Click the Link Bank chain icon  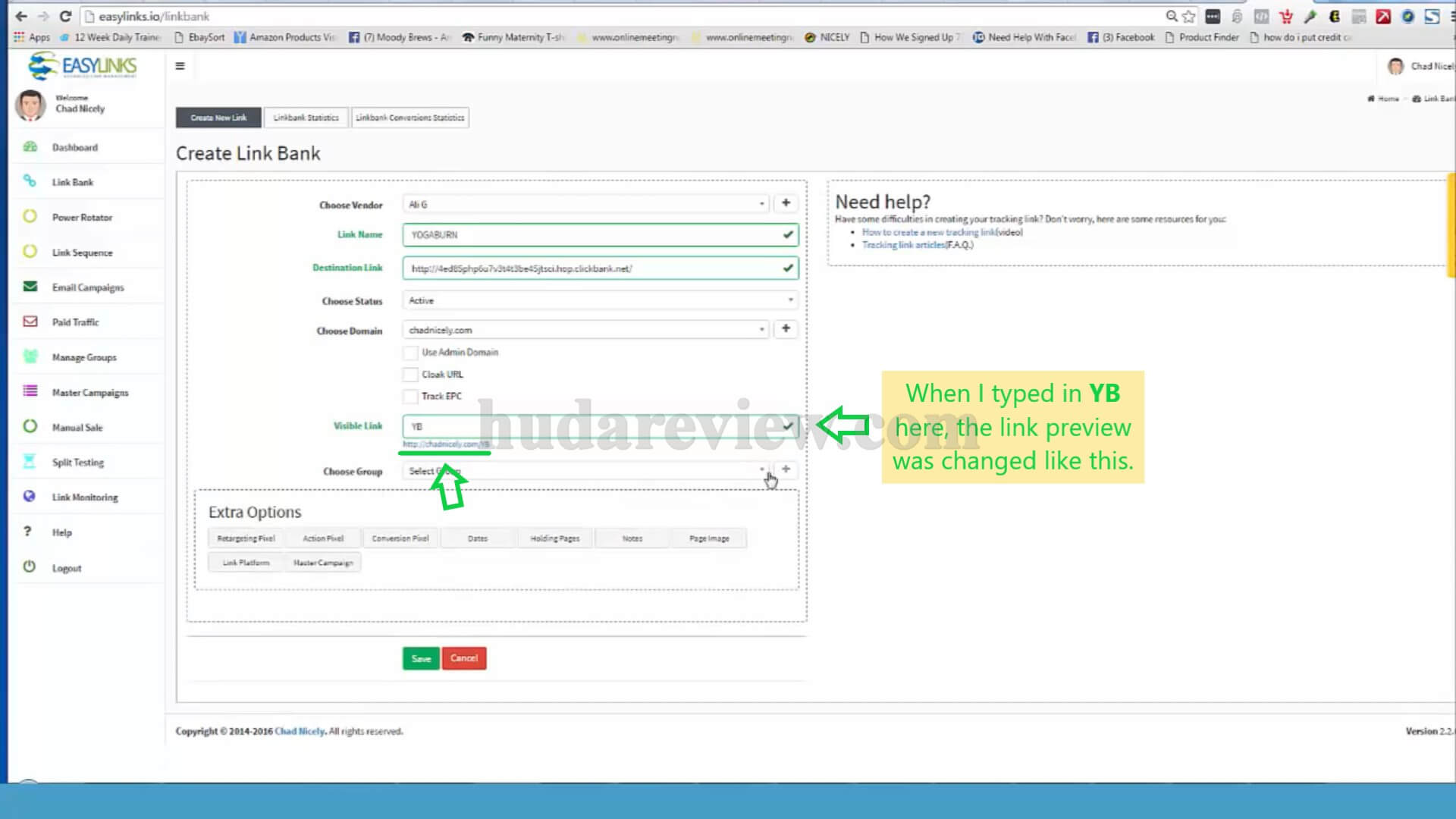click(30, 181)
